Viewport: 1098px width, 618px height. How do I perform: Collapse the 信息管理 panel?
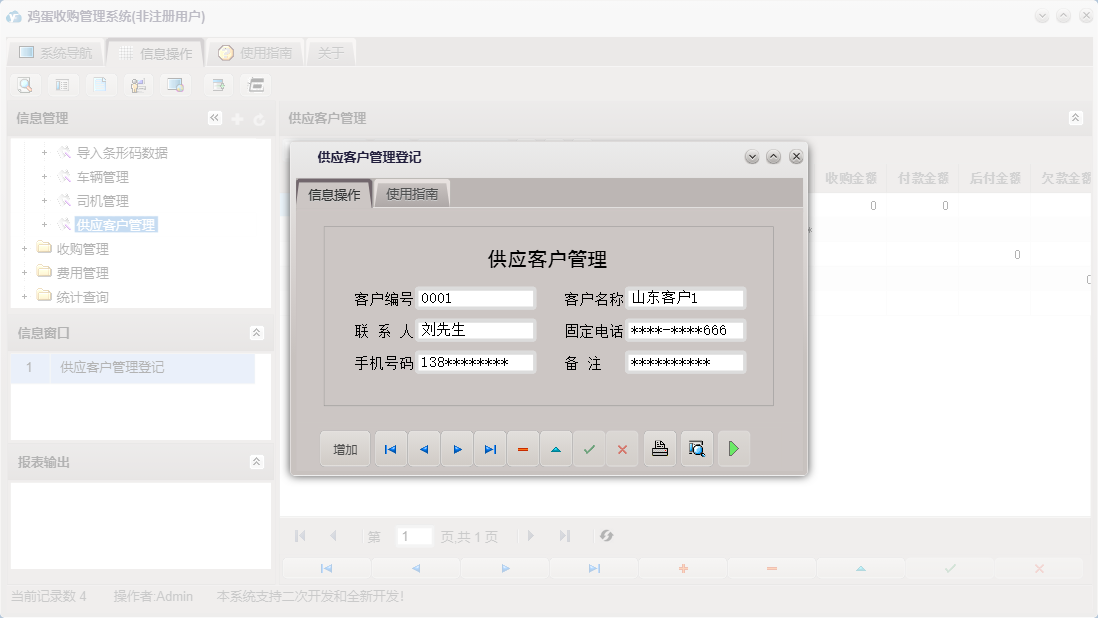coord(213,117)
